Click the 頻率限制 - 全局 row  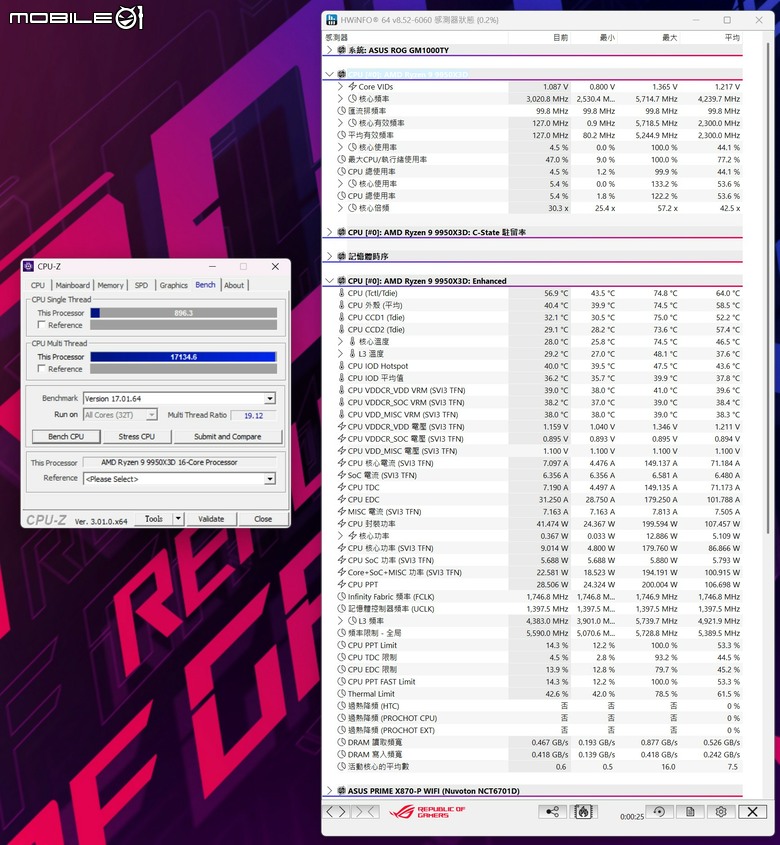[534, 633]
